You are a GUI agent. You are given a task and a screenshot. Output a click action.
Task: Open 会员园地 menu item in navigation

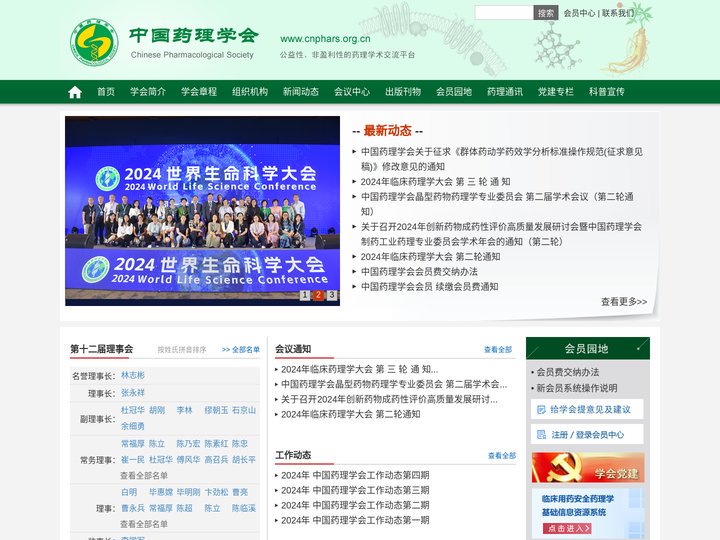click(454, 91)
